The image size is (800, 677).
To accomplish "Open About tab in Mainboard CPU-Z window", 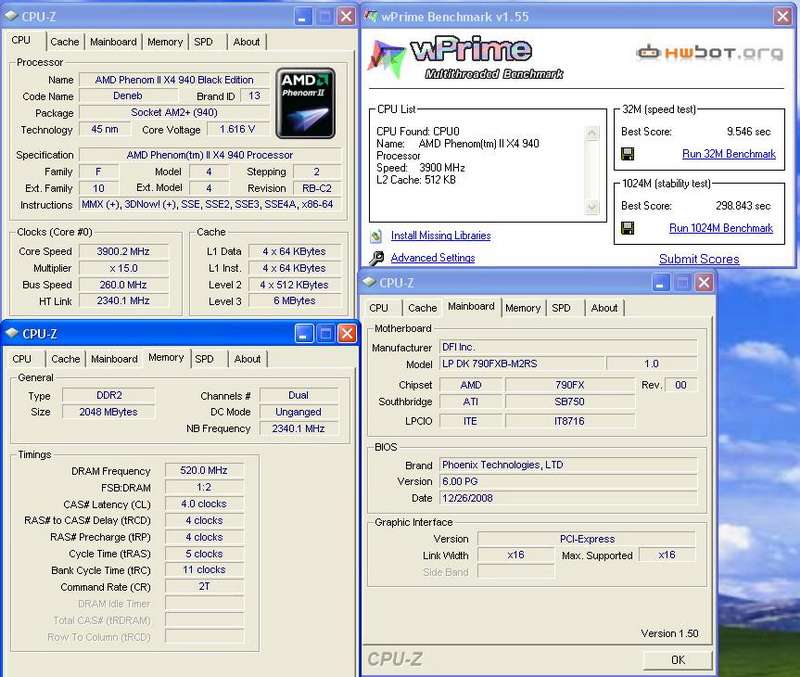I will coord(604,308).
